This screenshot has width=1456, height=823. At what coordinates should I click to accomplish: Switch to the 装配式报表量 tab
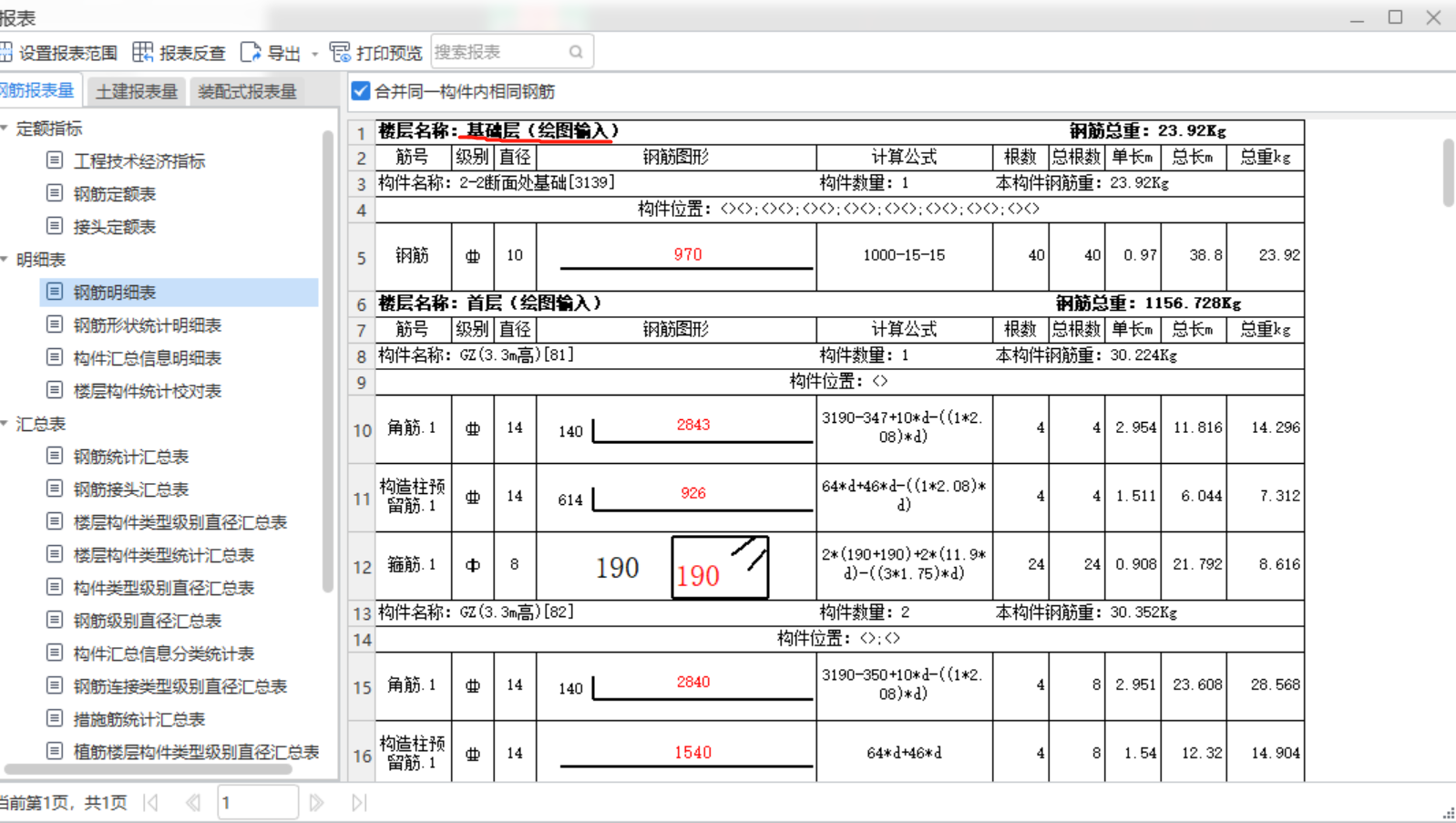(248, 91)
